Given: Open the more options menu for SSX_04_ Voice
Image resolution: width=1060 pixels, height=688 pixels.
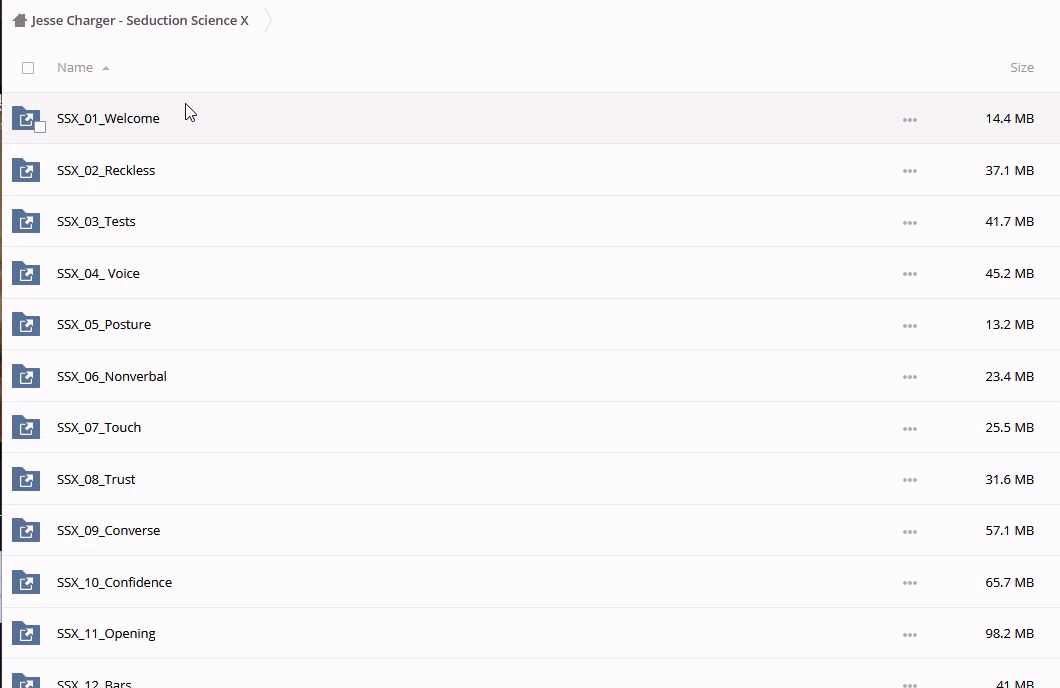Looking at the screenshot, I should (x=909, y=274).
